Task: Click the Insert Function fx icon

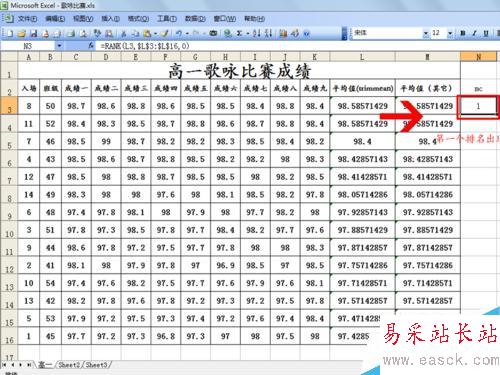Action: [91, 46]
